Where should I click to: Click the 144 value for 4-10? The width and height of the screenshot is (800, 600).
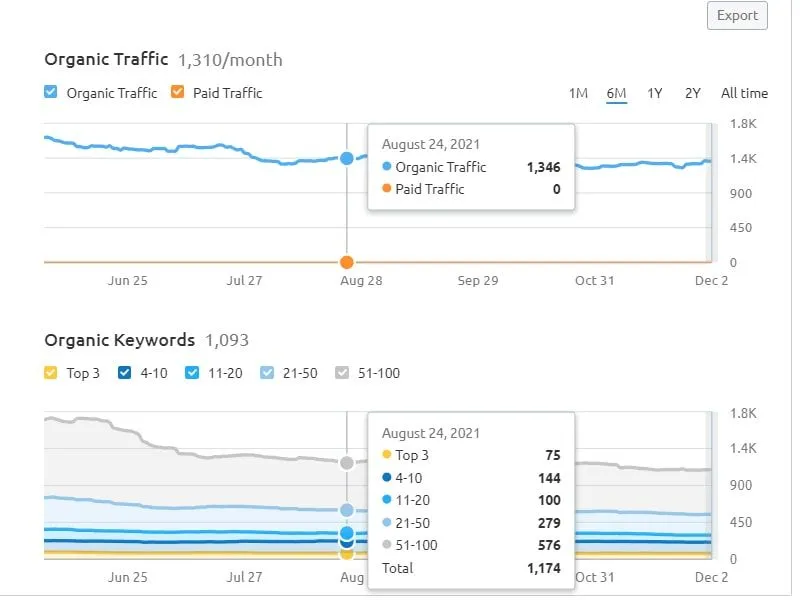click(x=549, y=478)
